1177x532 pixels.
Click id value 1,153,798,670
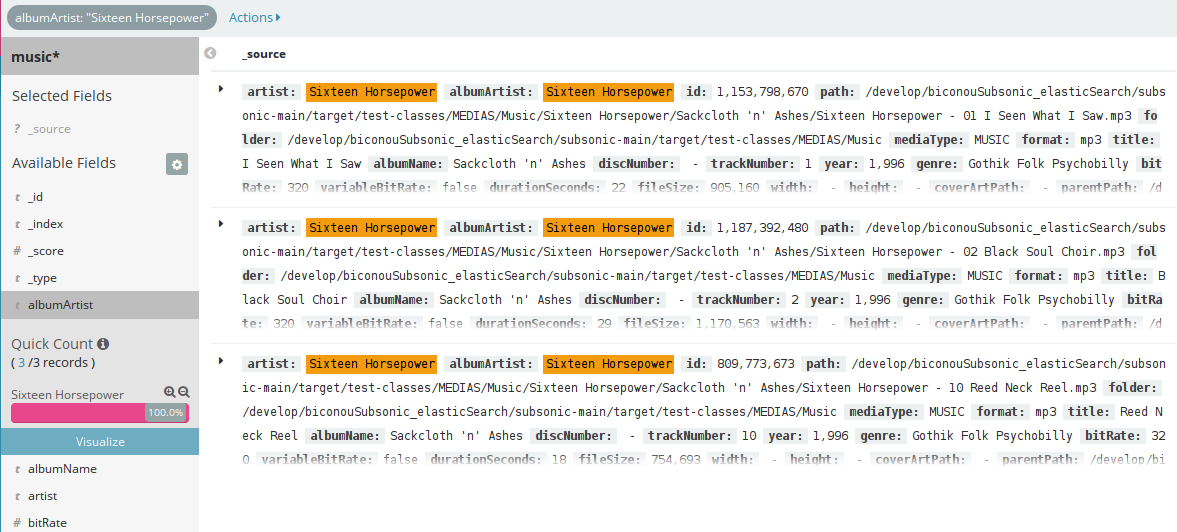point(763,92)
